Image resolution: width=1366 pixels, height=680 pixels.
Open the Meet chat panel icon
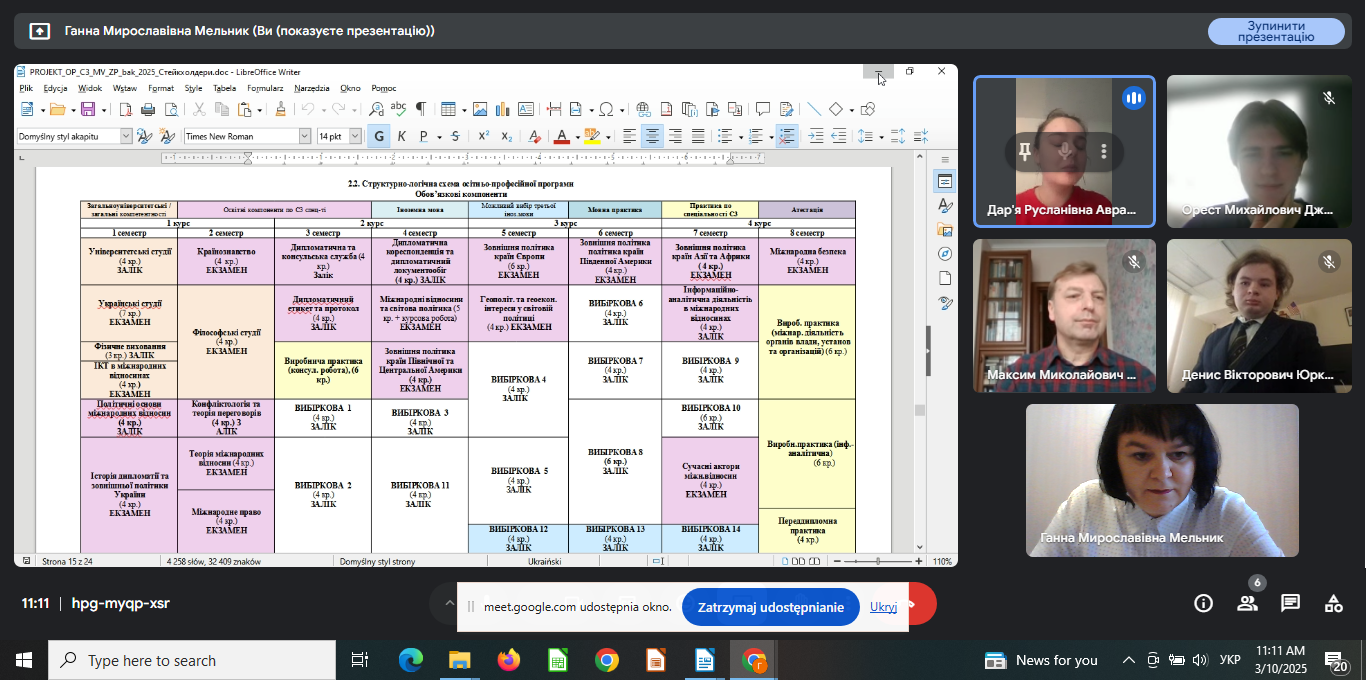[x=1290, y=603]
